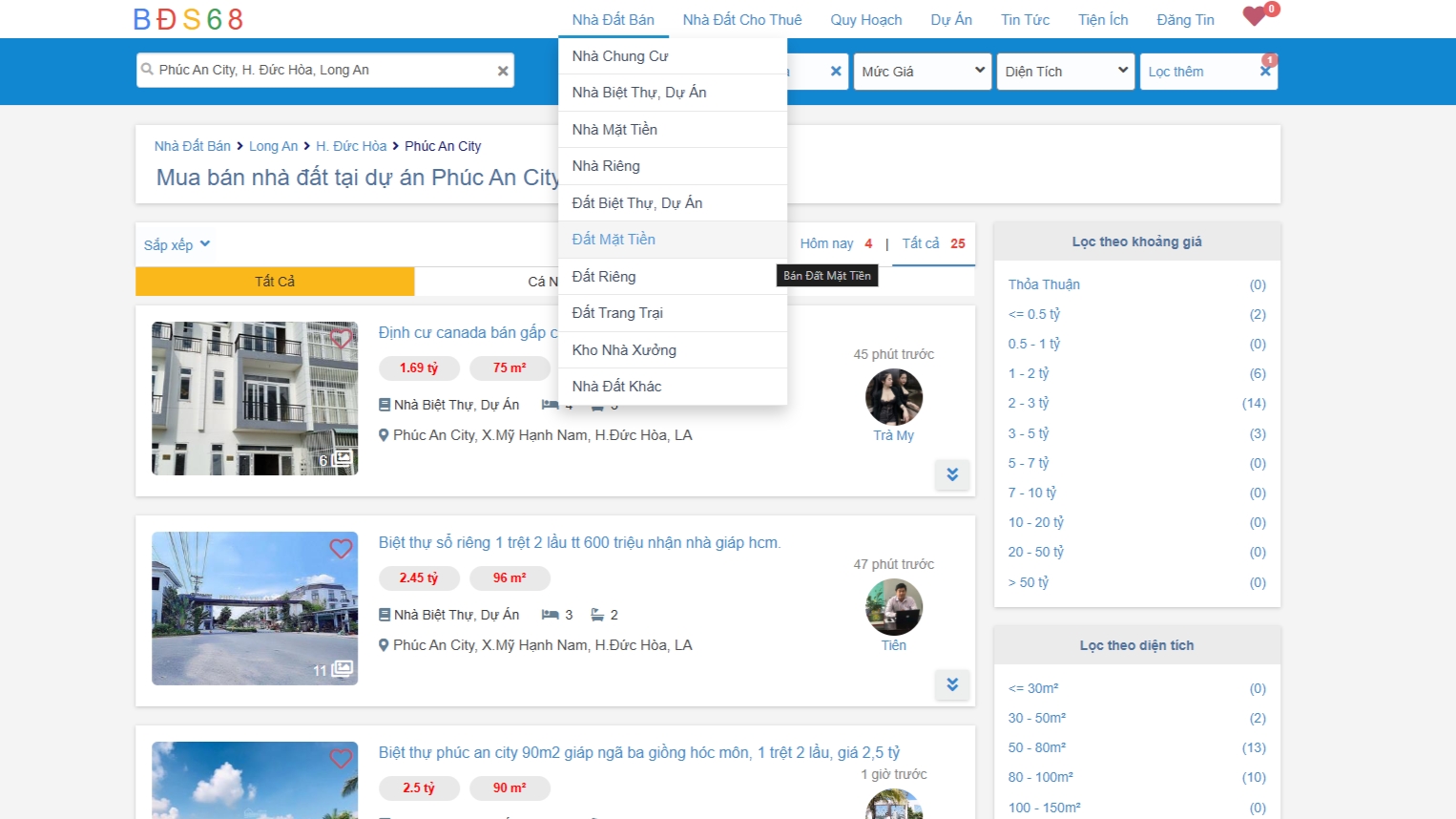The height and width of the screenshot is (819, 1456).
Task: Open Biệt thự sổ riêng listing title
Action: point(579,543)
